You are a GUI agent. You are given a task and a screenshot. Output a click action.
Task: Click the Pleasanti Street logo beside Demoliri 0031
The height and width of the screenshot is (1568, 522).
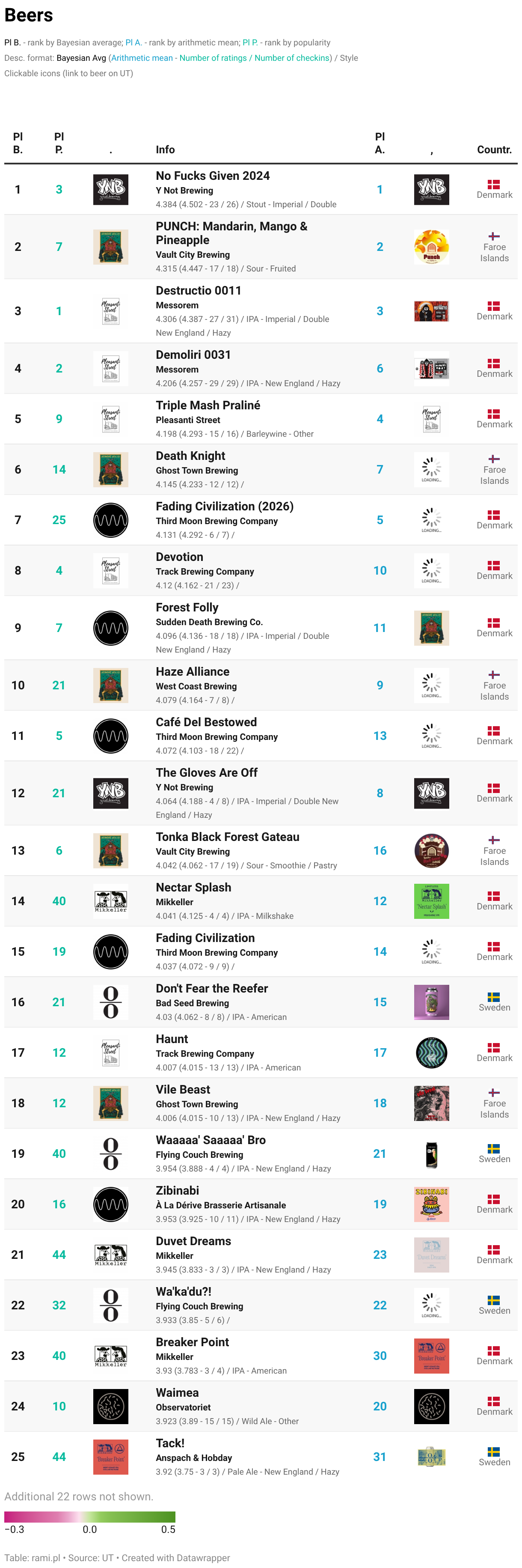click(111, 368)
